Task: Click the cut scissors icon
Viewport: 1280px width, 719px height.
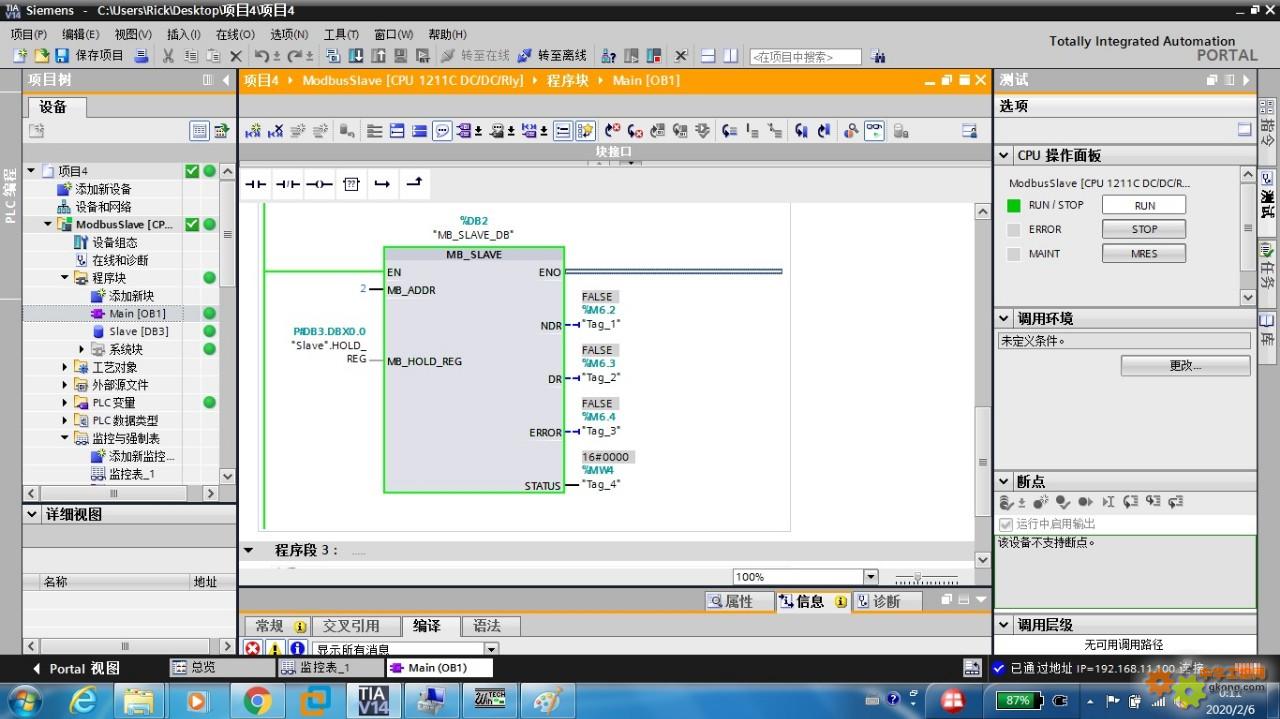Action: pyautogui.click(x=168, y=56)
